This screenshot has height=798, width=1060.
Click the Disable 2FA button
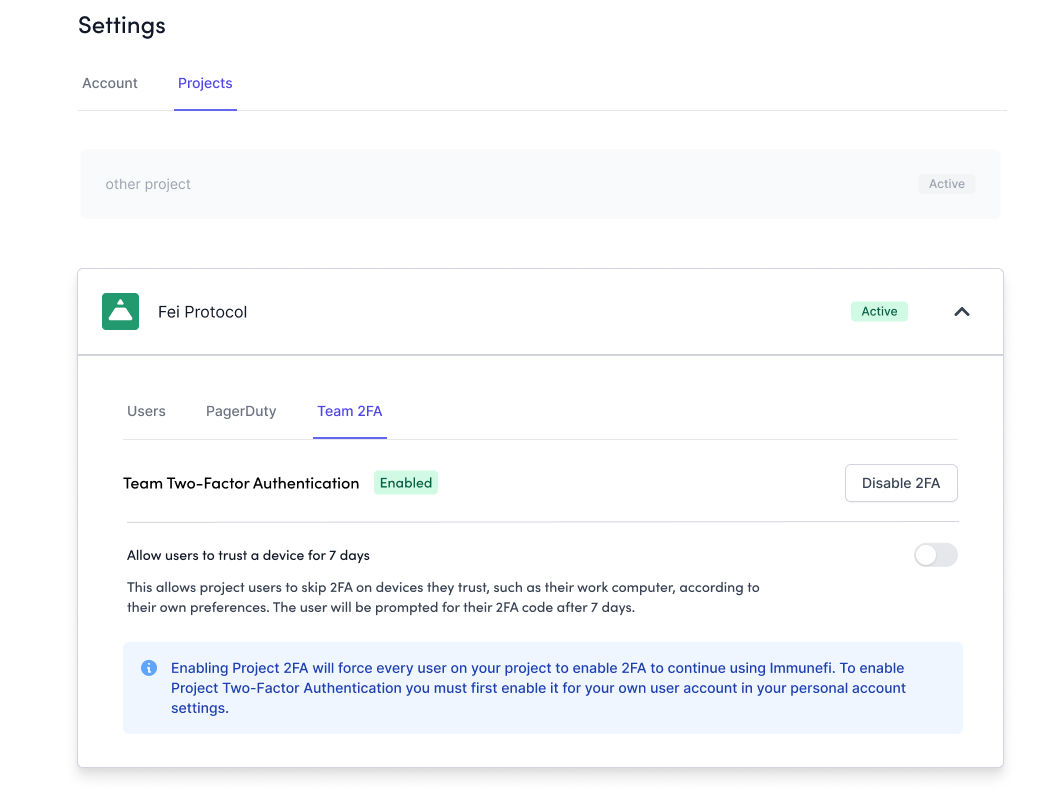(901, 482)
